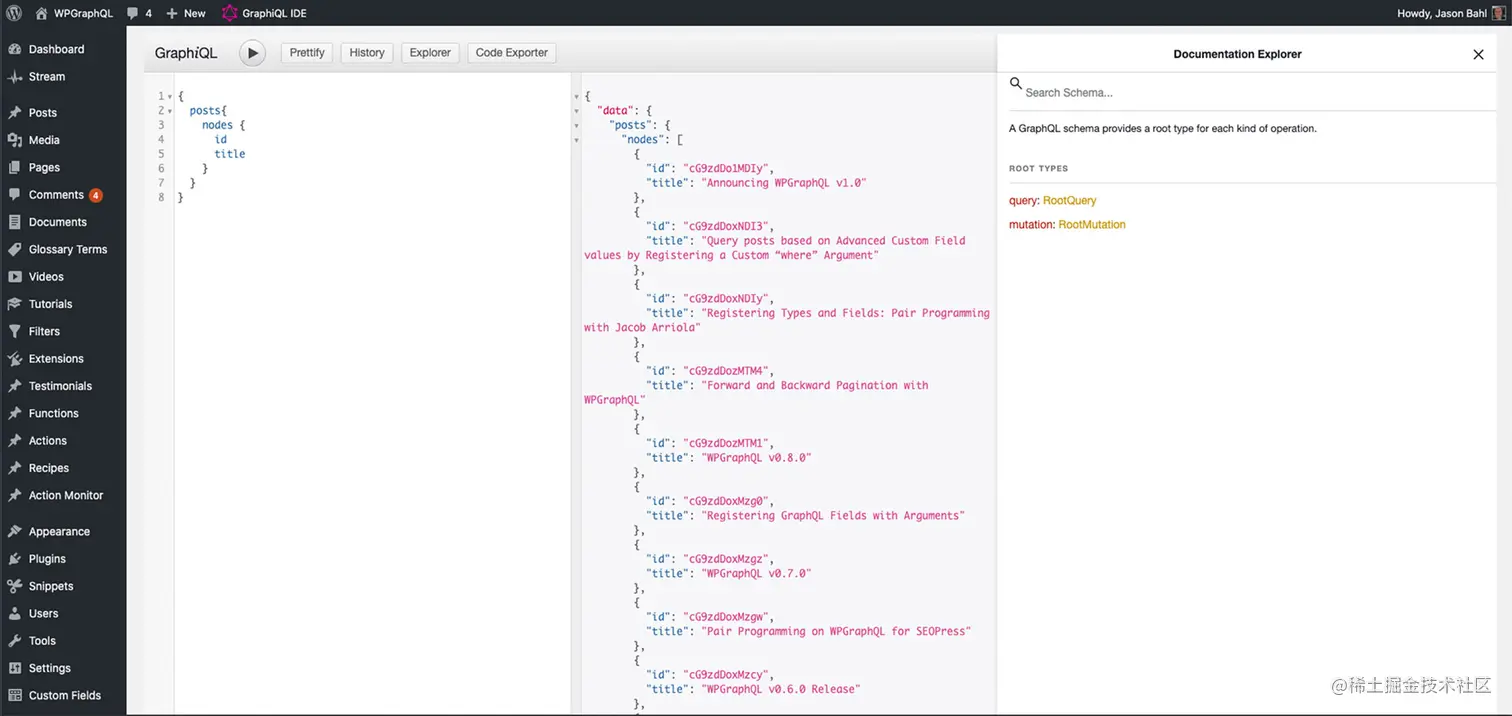1512x716 pixels.
Task: Open the RootMutation type docs
Action: [1092, 225]
